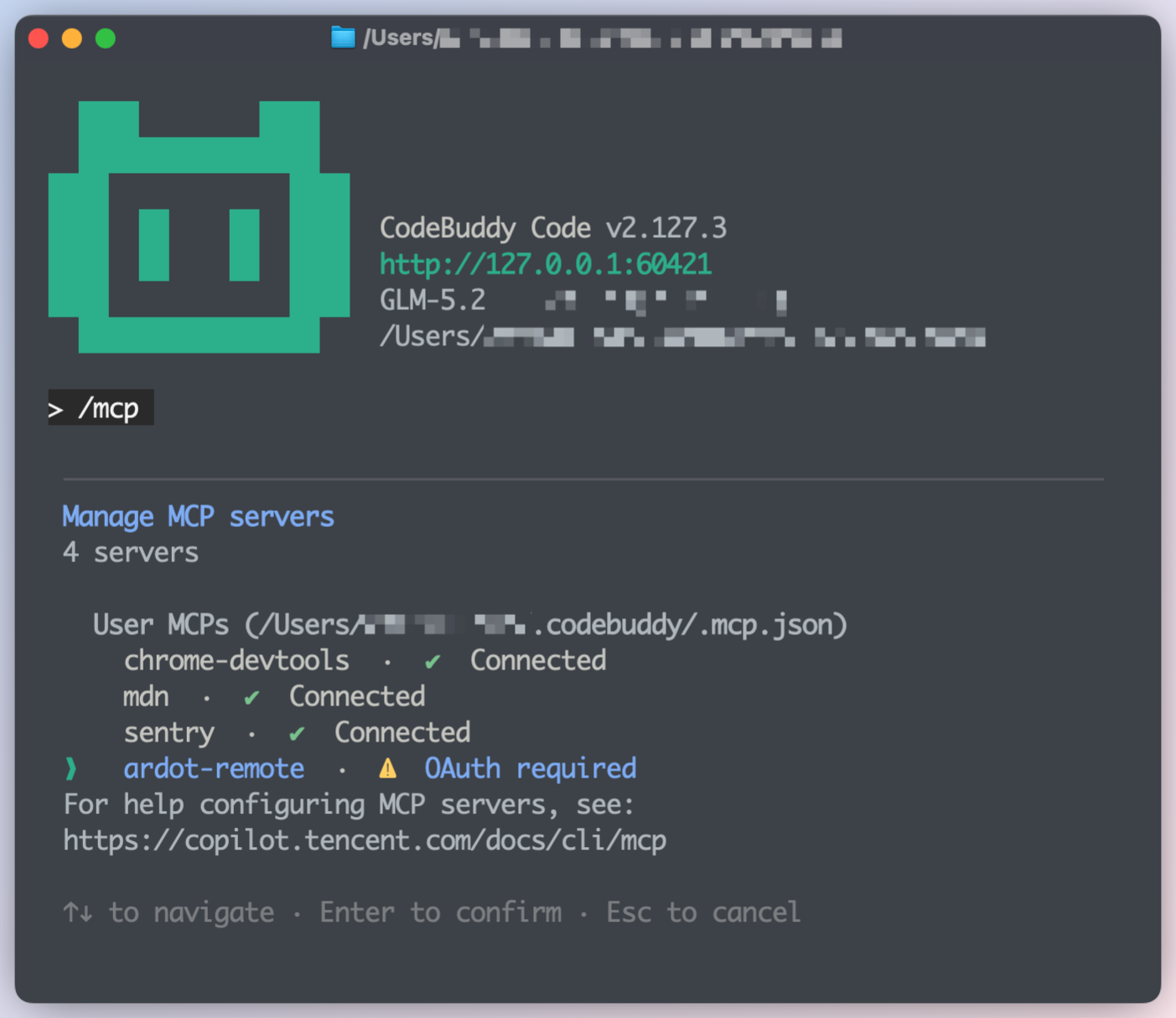
Task: Select the mdn server entry
Action: click(x=274, y=697)
